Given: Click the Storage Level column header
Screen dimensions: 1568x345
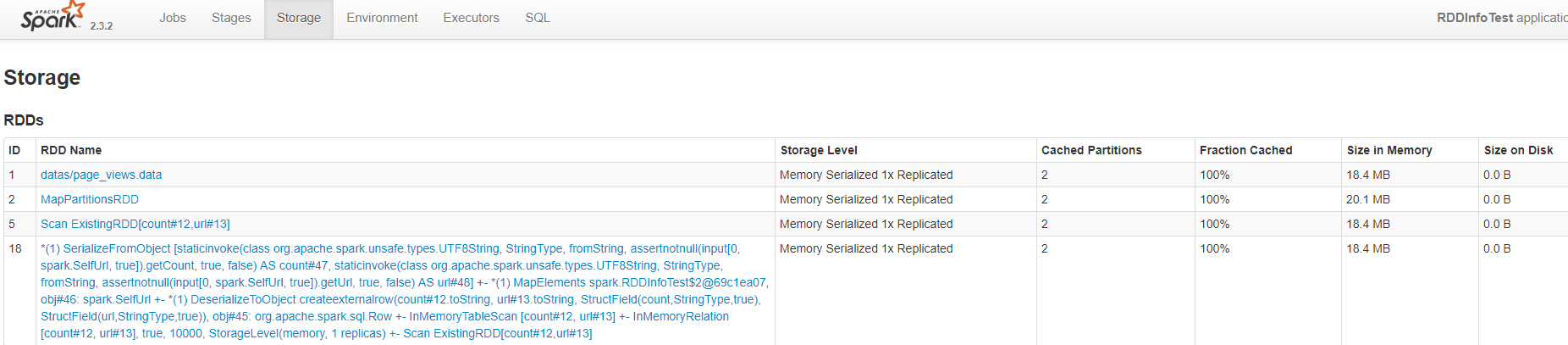Looking at the screenshot, I should 819,150.
